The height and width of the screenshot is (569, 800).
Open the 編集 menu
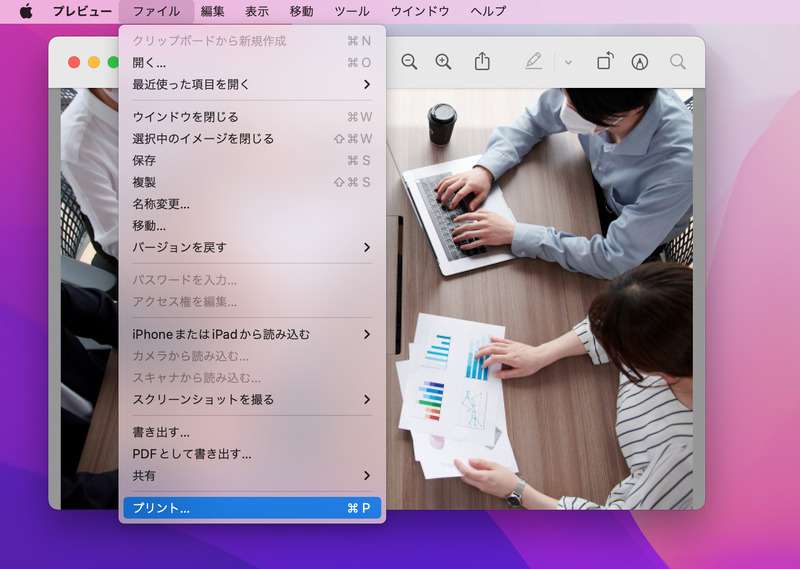click(x=212, y=11)
